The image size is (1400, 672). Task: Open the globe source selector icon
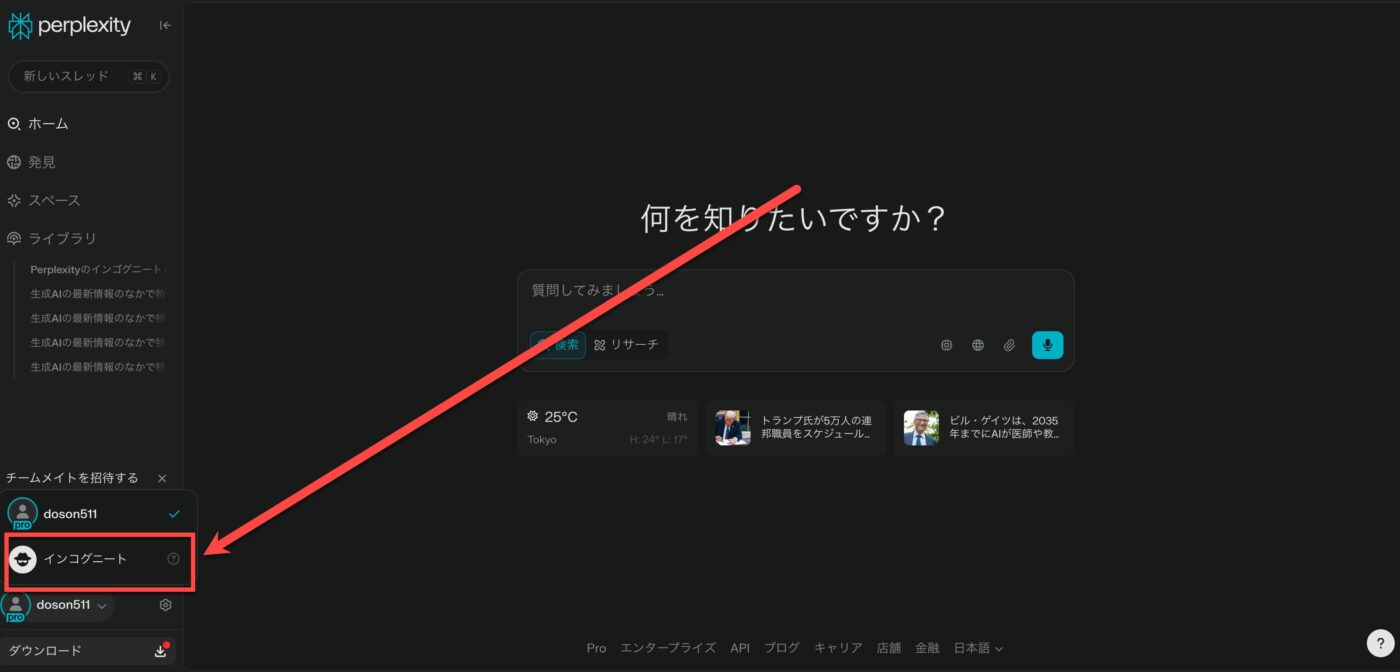point(978,345)
